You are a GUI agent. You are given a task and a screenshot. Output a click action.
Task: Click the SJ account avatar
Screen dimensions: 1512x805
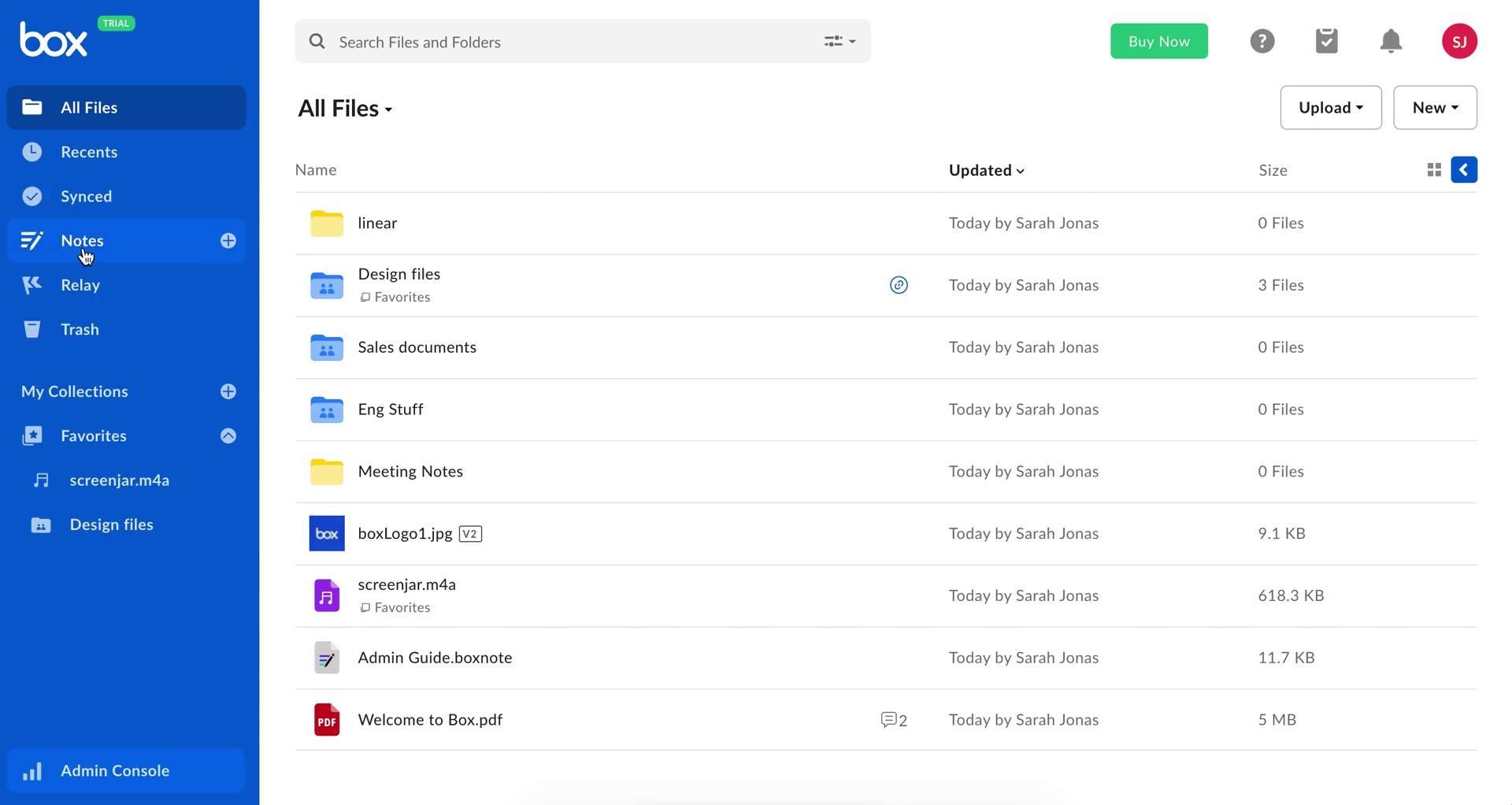(x=1458, y=41)
